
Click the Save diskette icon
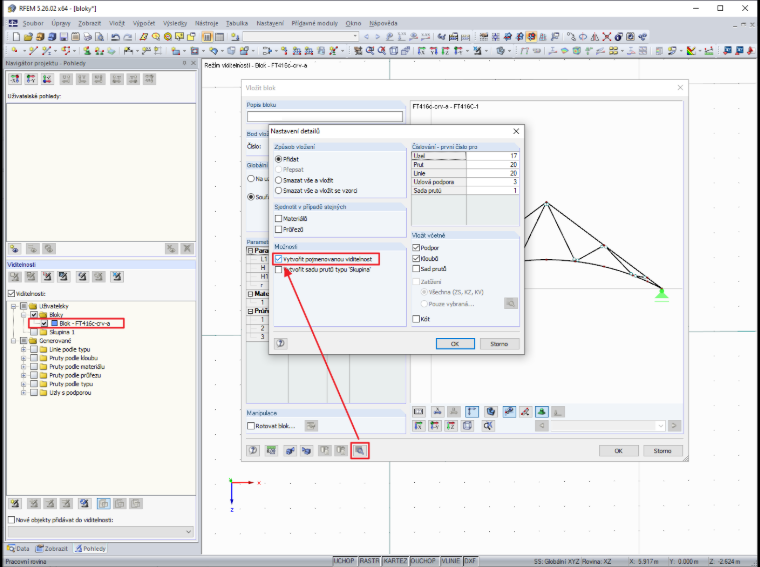[64, 37]
